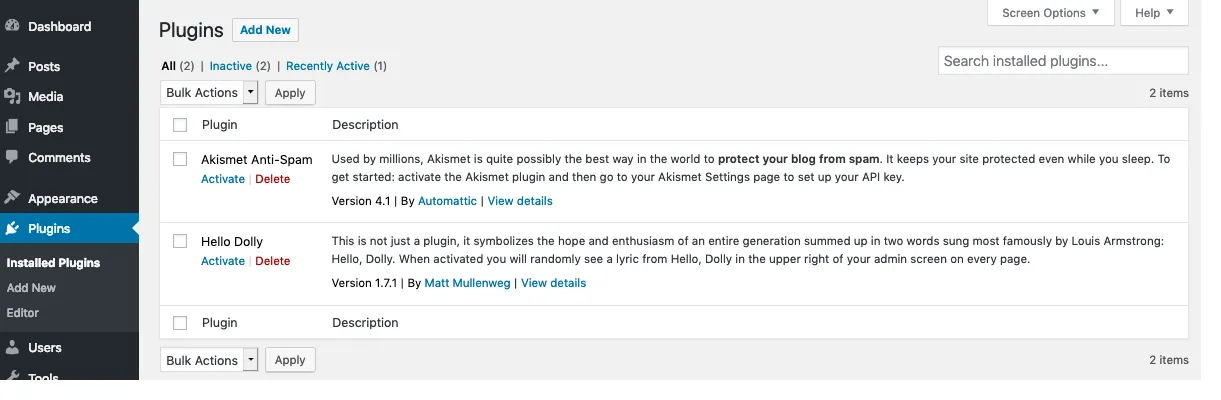The image size is (1221, 400).
Task: Select Add New in Plugins submenu
Action: (x=31, y=288)
